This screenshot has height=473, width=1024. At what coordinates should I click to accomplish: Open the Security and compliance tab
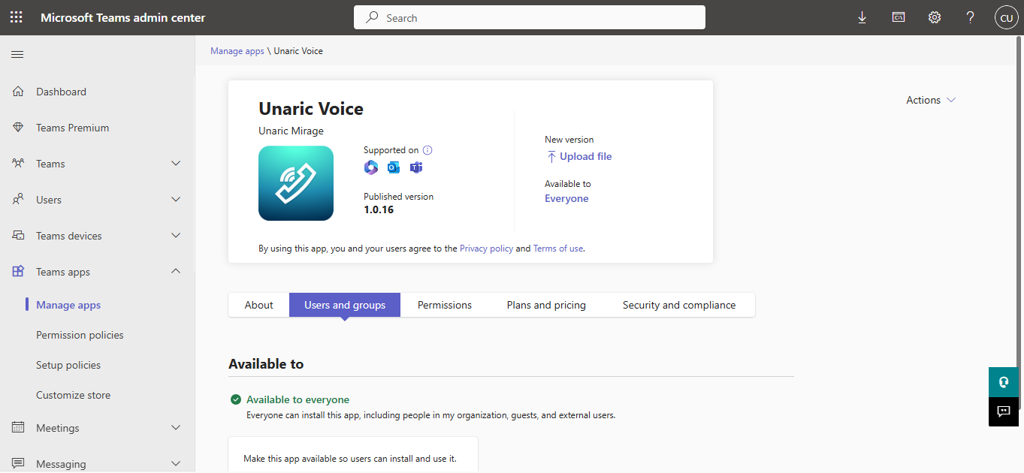click(679, 305)
